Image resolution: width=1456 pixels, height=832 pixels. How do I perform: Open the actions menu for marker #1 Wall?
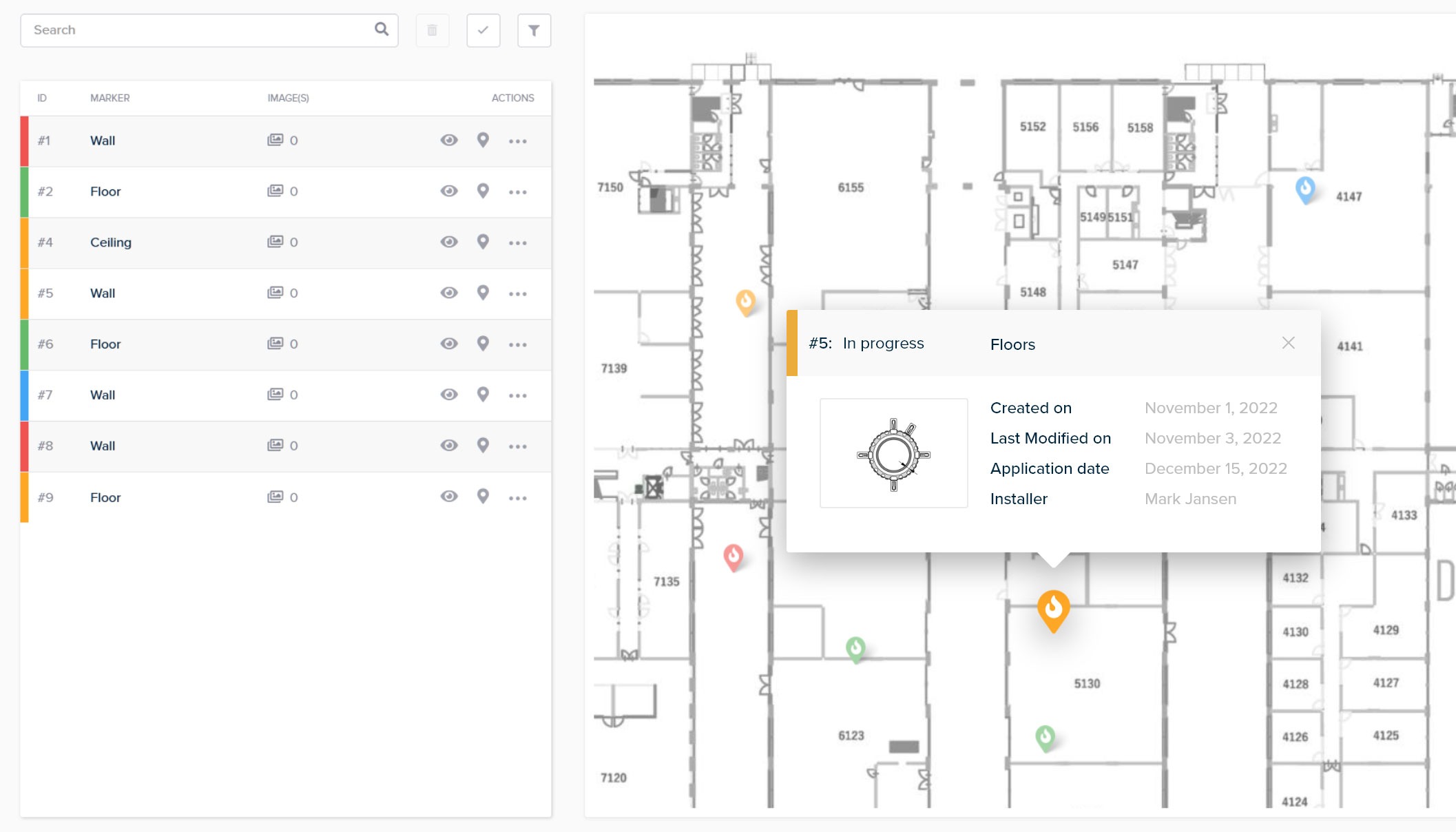click(x=518, y=141)
